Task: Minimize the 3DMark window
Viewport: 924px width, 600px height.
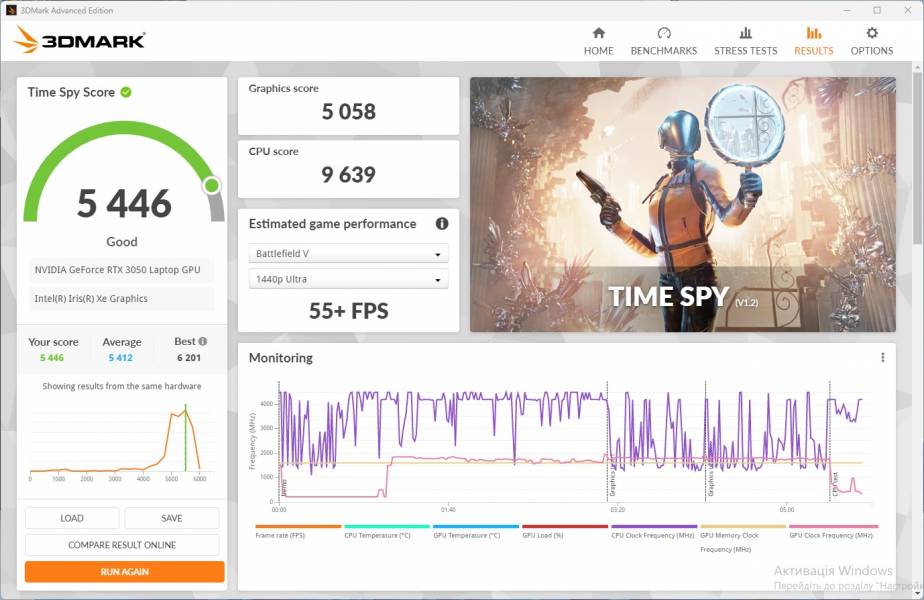Action: point(847,10)
